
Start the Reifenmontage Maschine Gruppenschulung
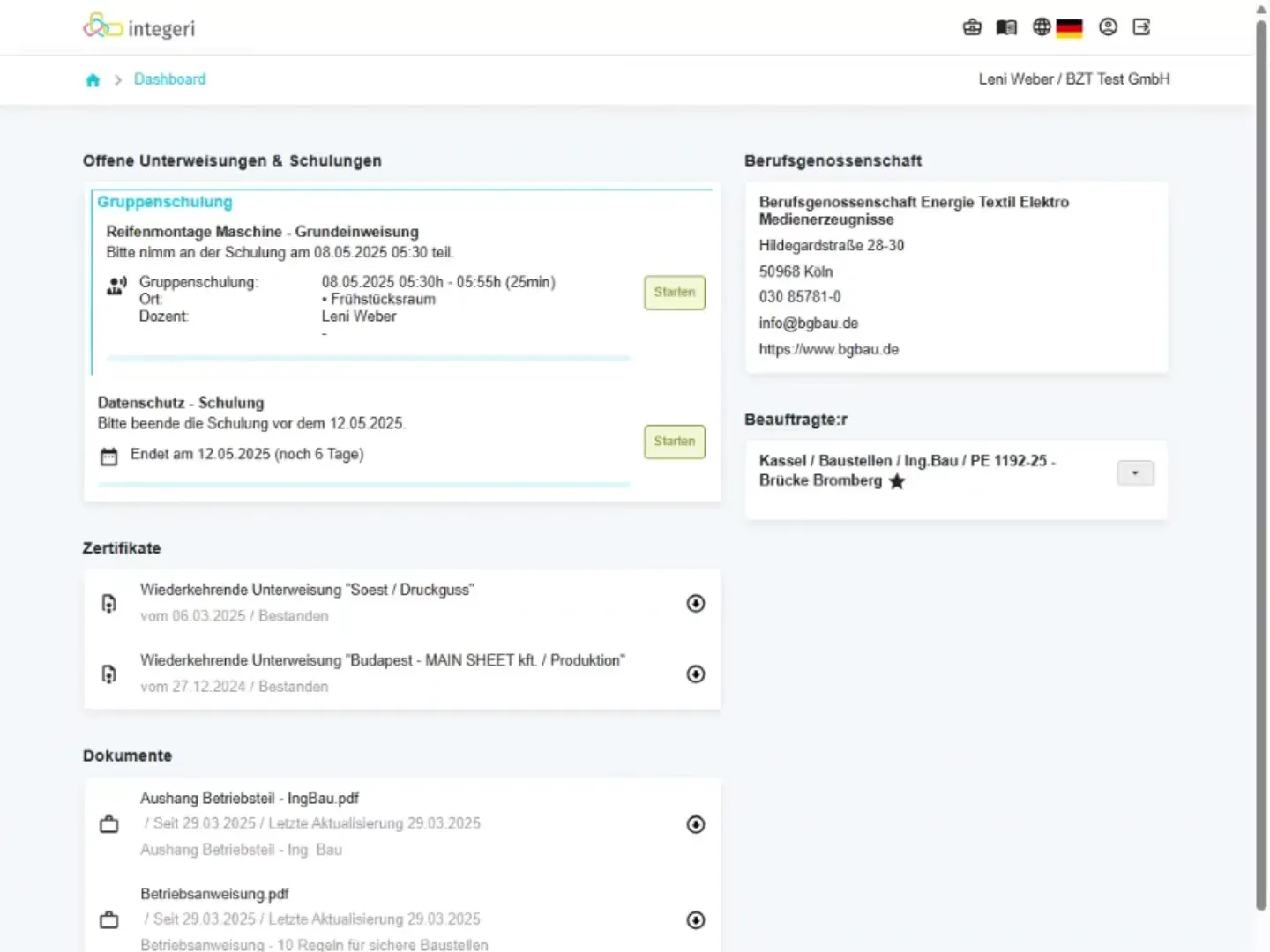(x=675, y=293)
